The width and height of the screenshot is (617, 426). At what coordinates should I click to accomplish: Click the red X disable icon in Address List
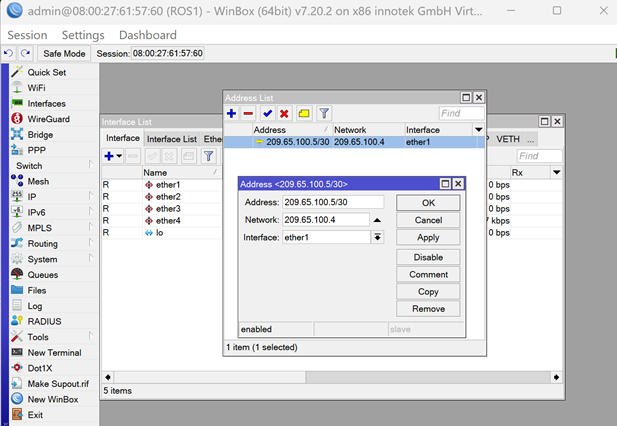(284, 114)
